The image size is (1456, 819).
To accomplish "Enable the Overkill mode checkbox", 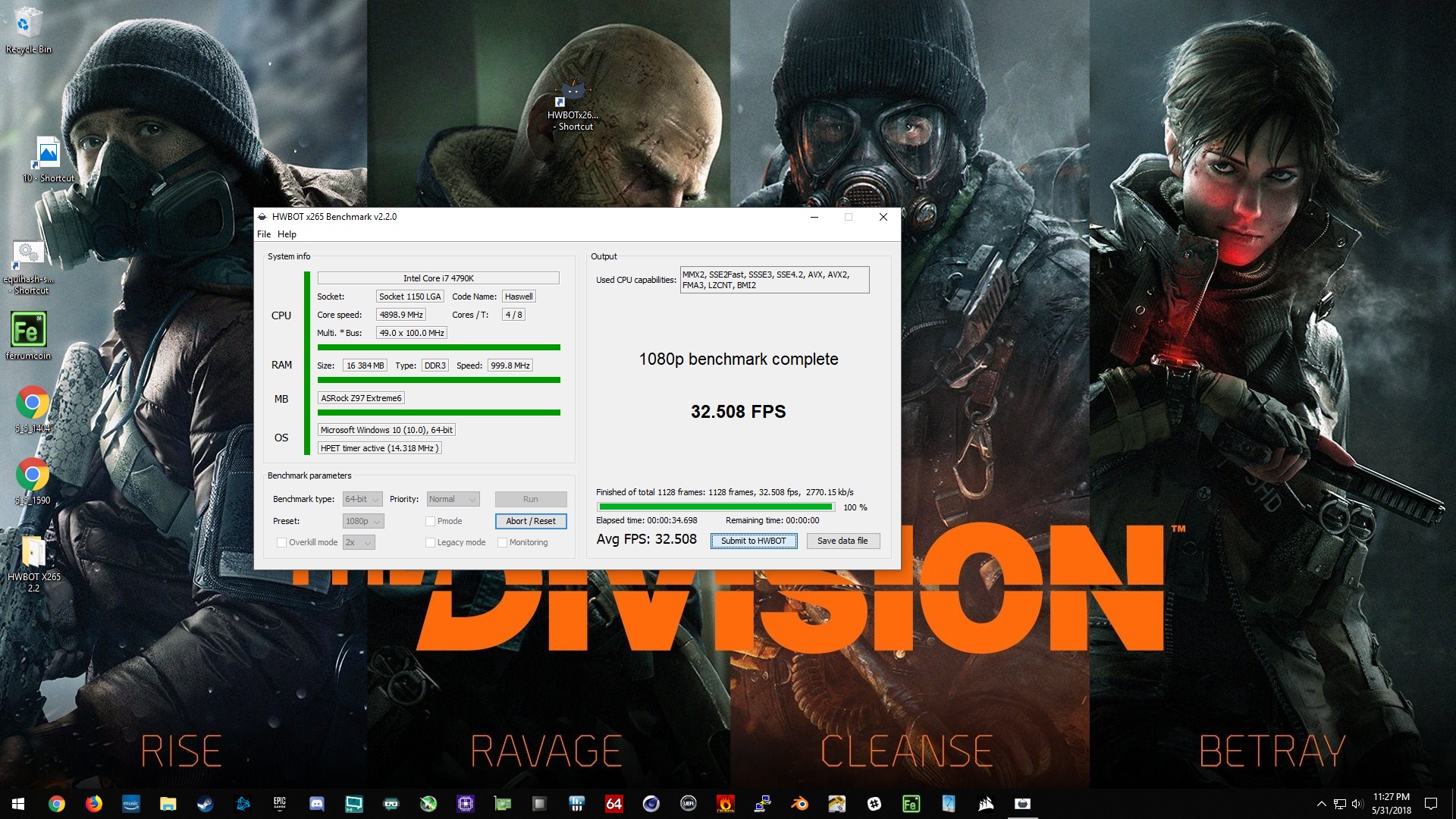I will pos(282,542).
